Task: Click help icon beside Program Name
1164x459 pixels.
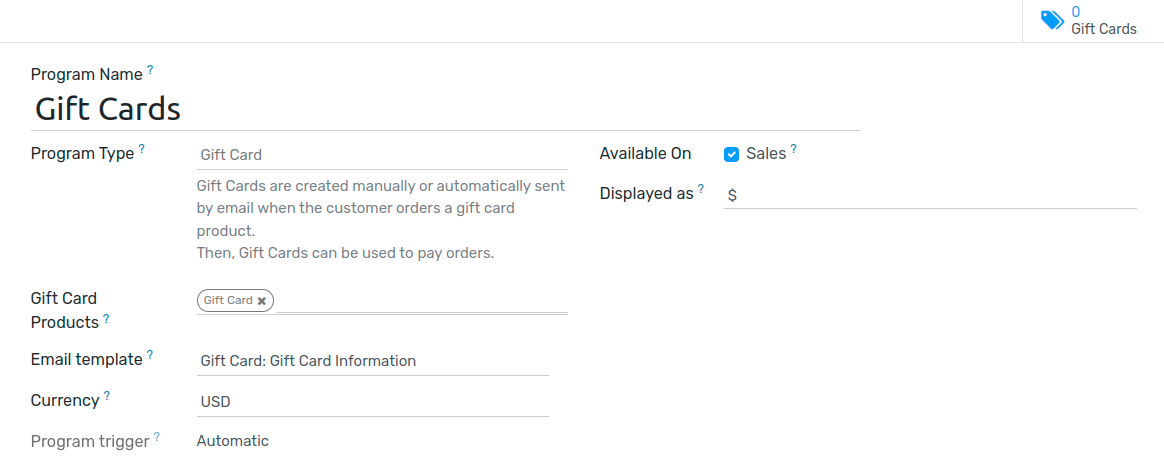Action: point(150,69)
